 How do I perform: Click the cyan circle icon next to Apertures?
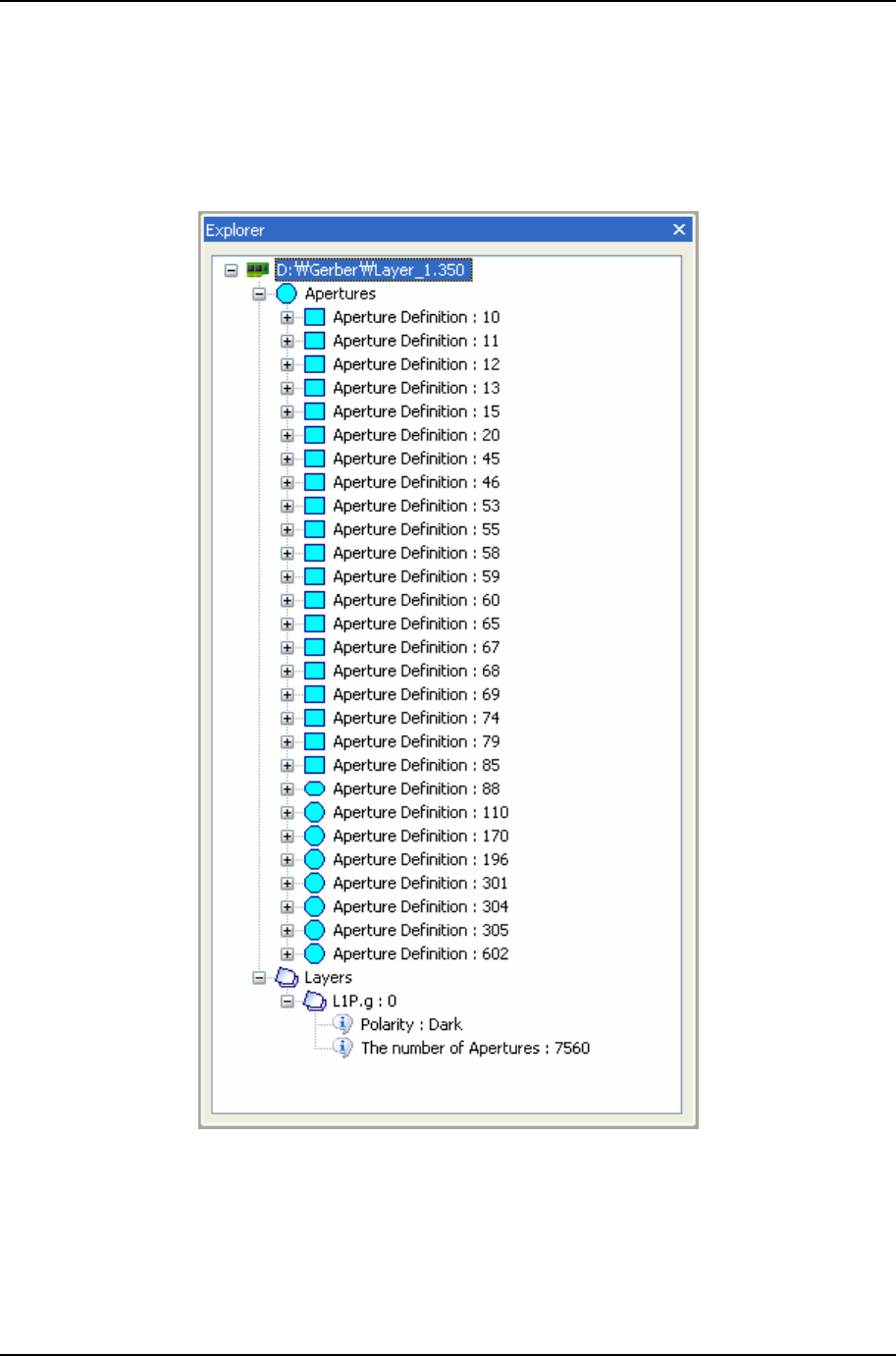[287, 294]
